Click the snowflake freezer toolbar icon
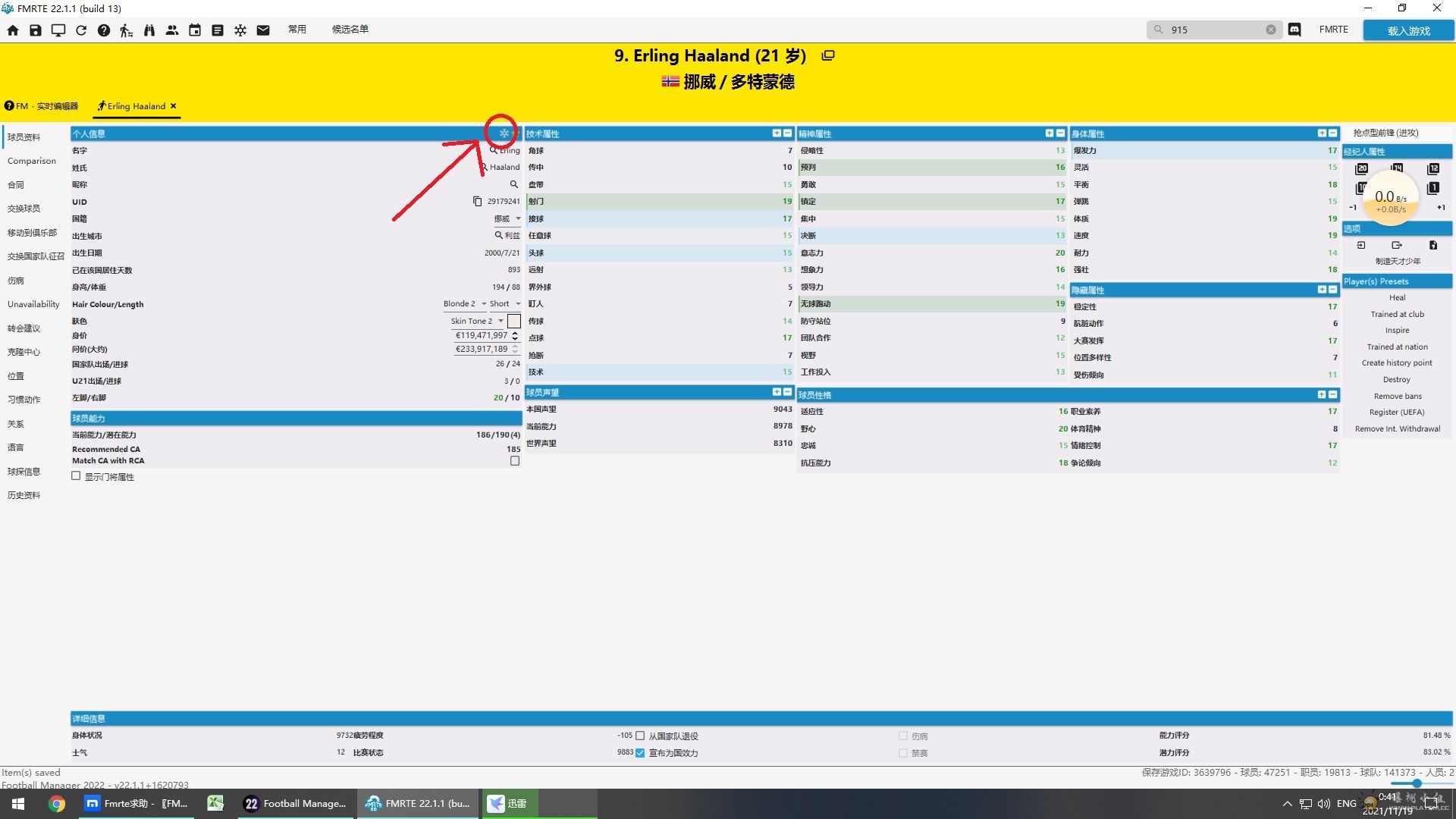This screenshot has height=819, width=1456. (240, 30)
